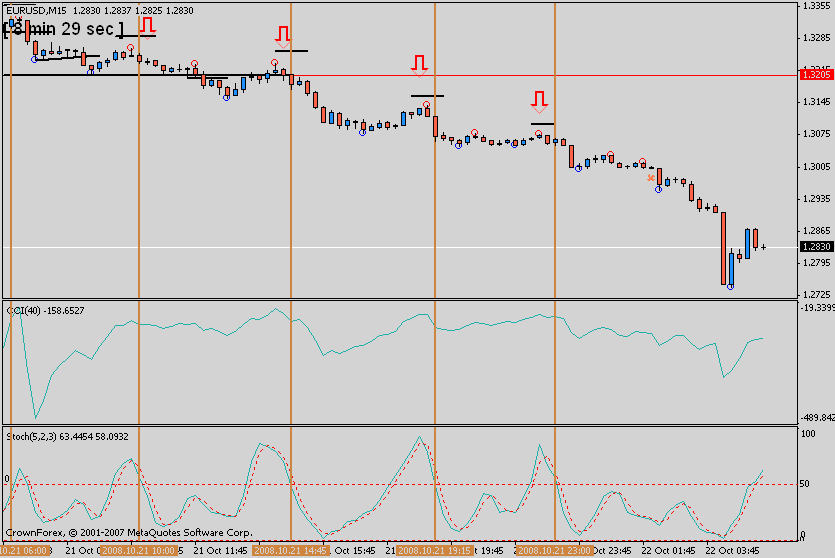This screenshot has height=558, width=835.
Task: Click the -489.842 CCI scale value
Action: coord(818,418)
